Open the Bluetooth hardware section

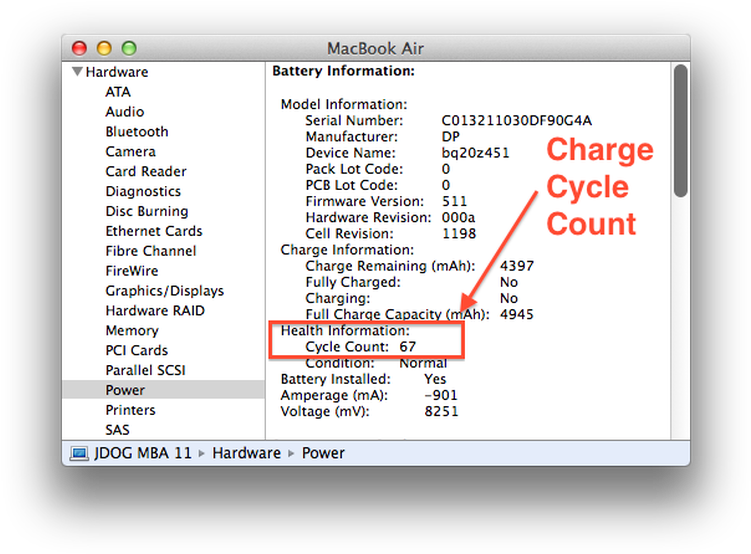(x=137, y=132)
